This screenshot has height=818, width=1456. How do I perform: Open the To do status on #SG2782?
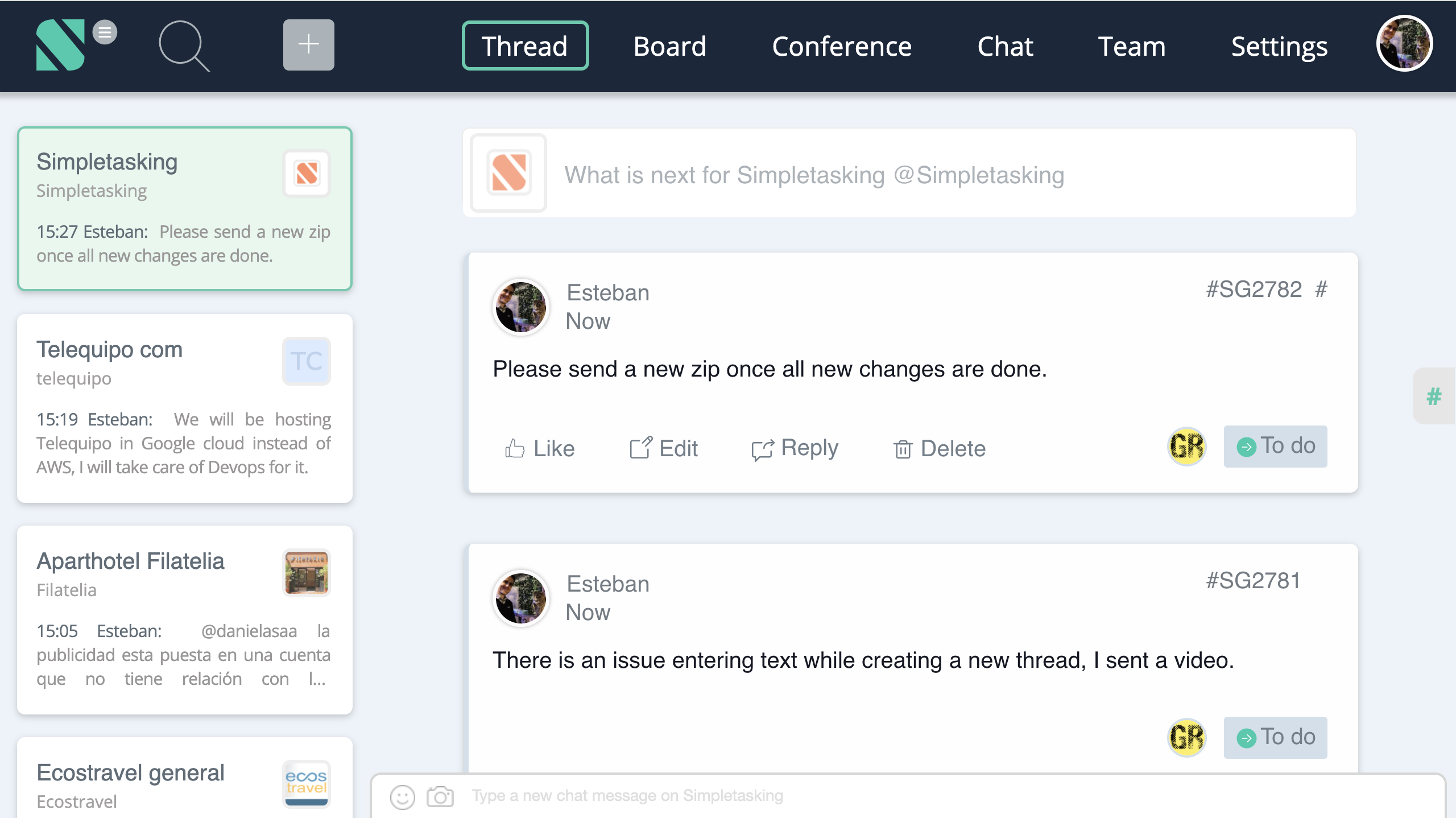(x=1275, y=447)
